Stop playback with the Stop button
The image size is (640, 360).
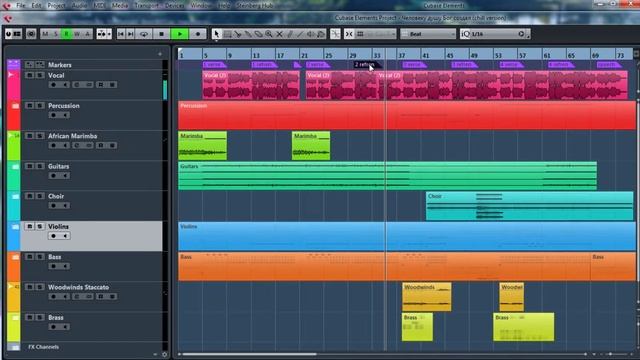(162, 34)
